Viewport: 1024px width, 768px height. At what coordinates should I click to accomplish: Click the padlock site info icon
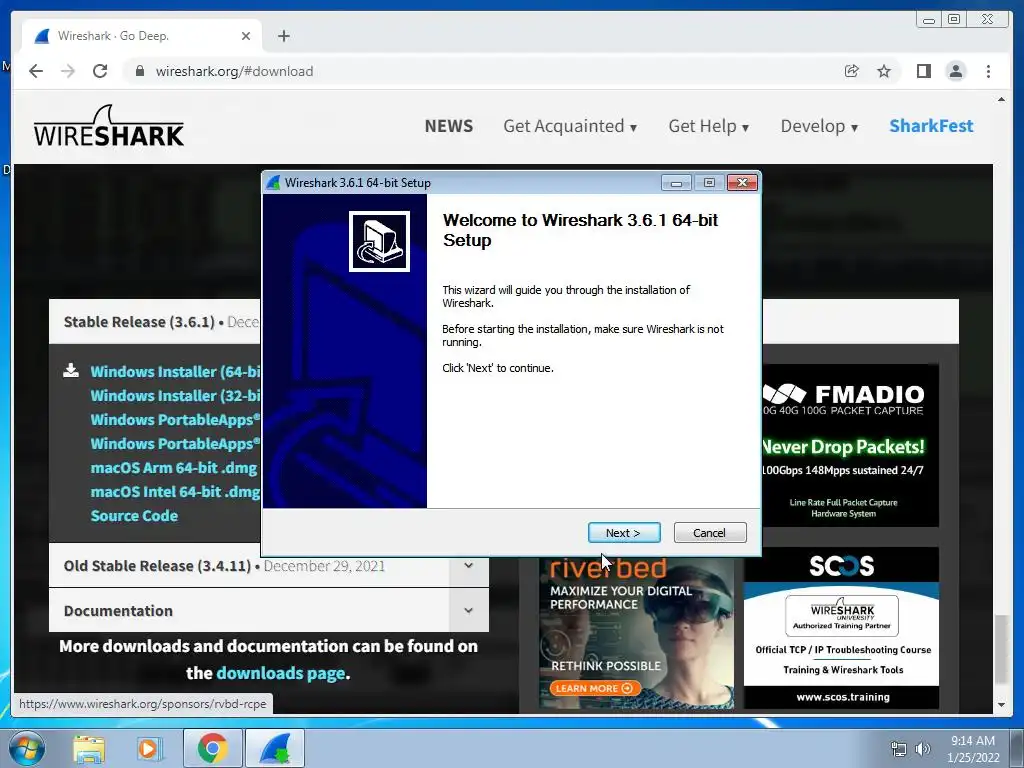(x=139, y=71)
